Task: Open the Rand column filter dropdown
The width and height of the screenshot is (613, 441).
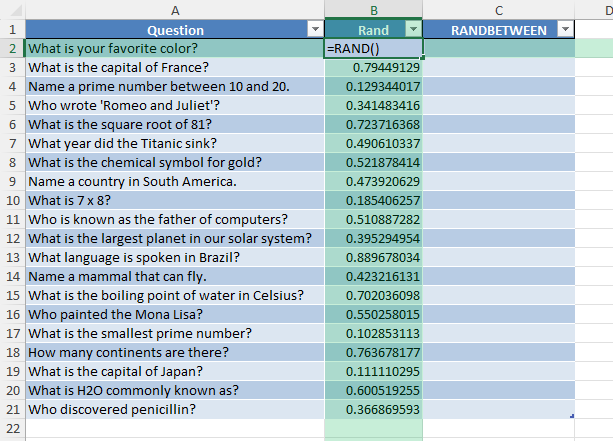Action: pos(413,29)
